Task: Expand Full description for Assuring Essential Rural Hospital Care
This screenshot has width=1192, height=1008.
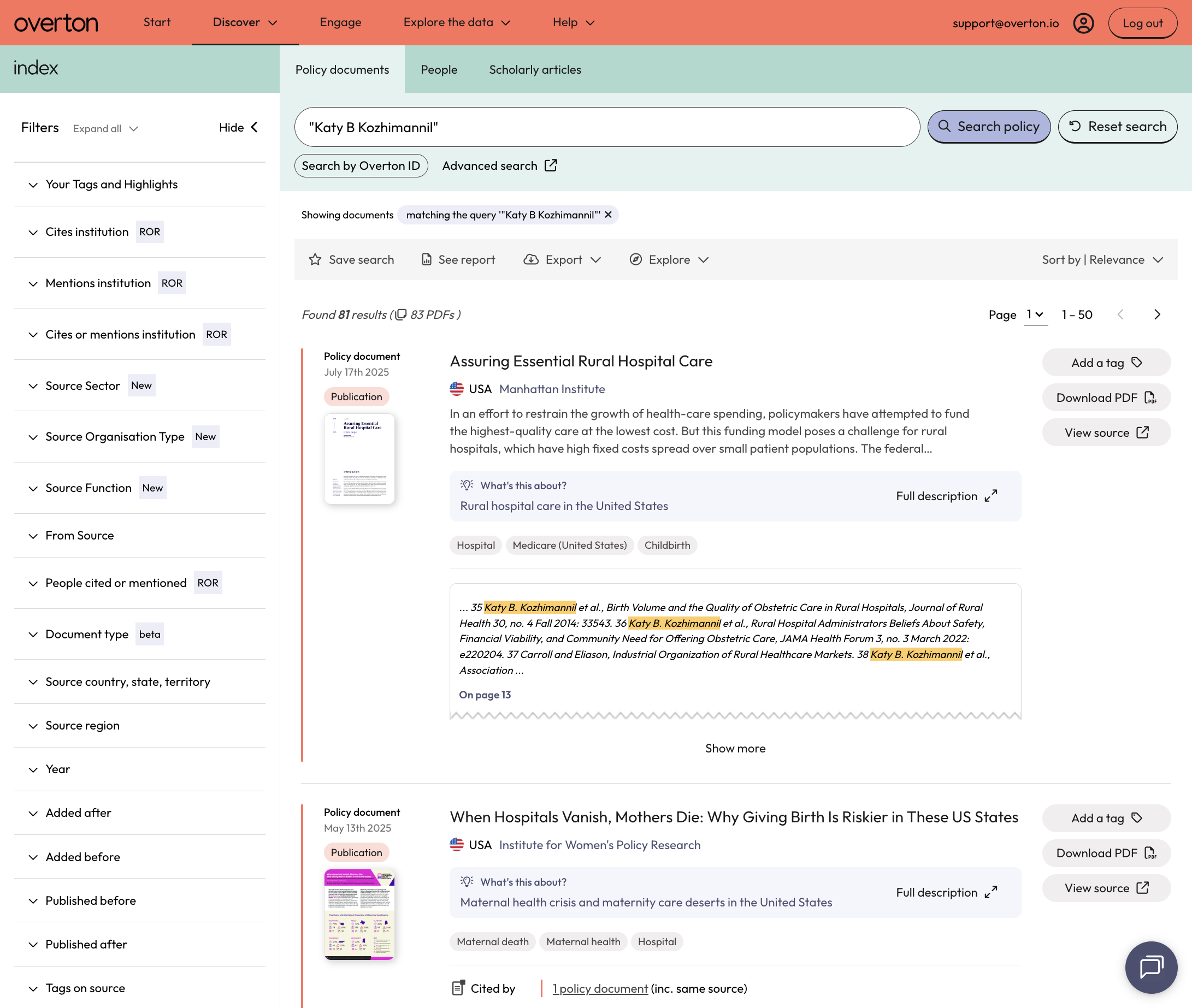Action: point(946,495)
